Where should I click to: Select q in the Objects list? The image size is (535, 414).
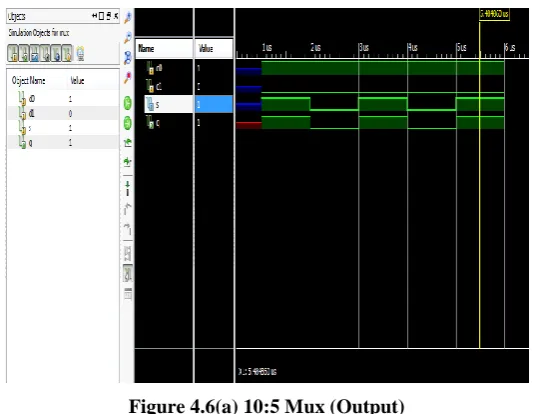(63, 143)
